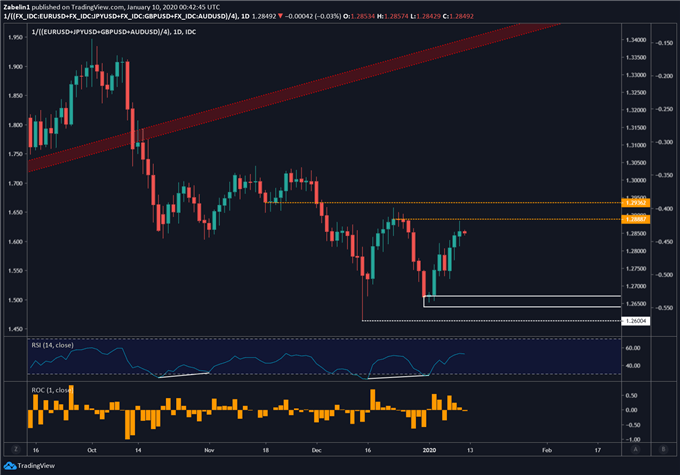This screenshot has width=680, height=475.
Task: Select the ROC (1, close) indicator label
Action: (51, 390)
